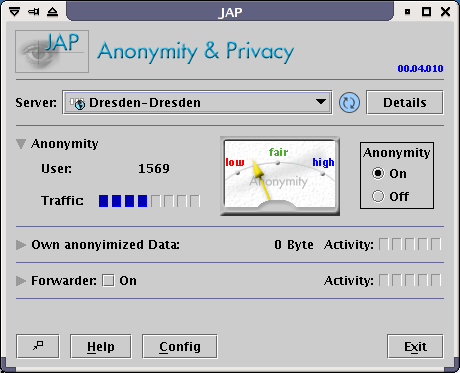Click the pin window icon in the title bar
The width and height of the screenshot is (460, 373).
(34, 12)
